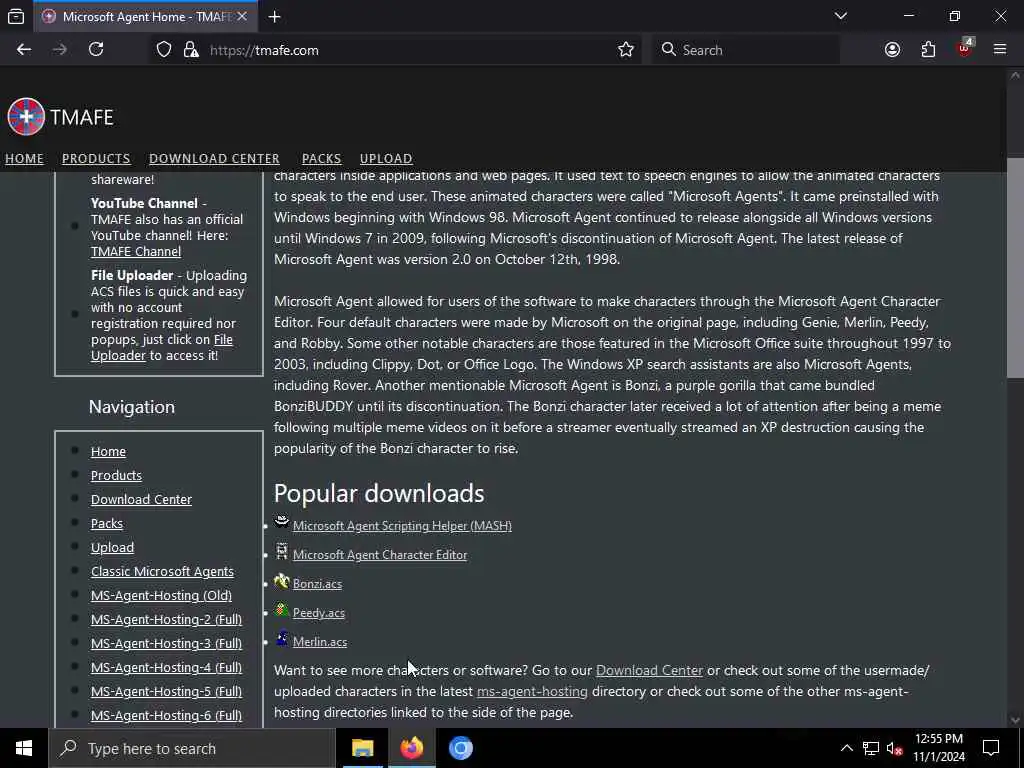Click the Character Editor download icon
The image size is (1024, 768).
[281, 551]
